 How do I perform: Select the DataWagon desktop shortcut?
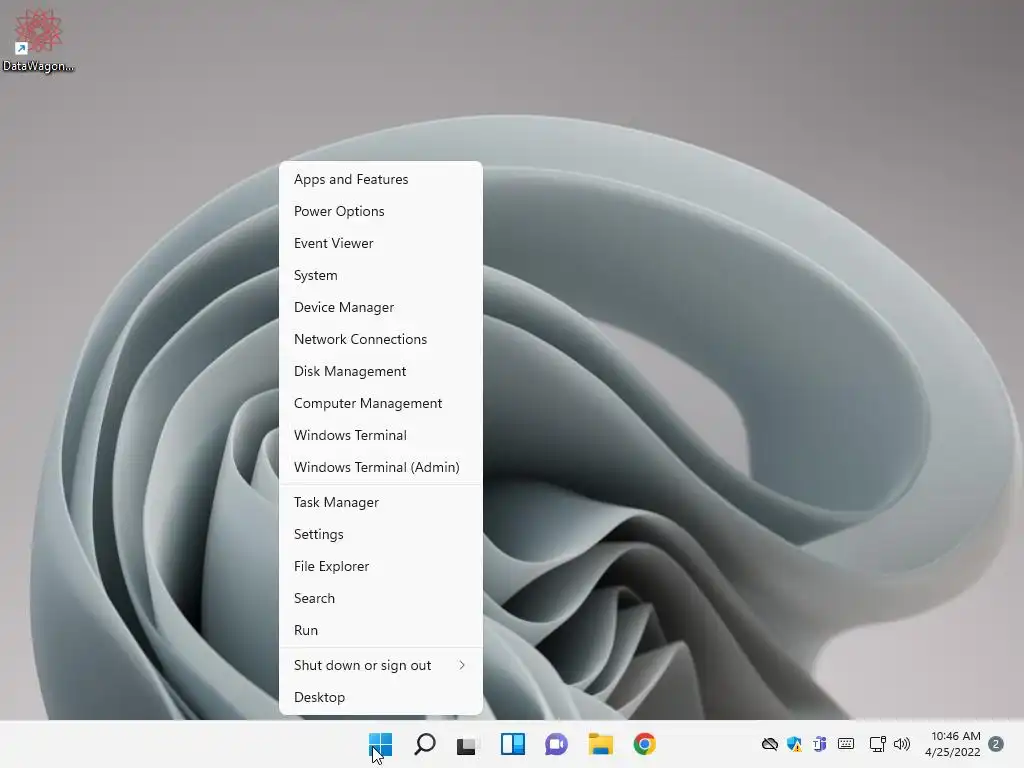39,40
